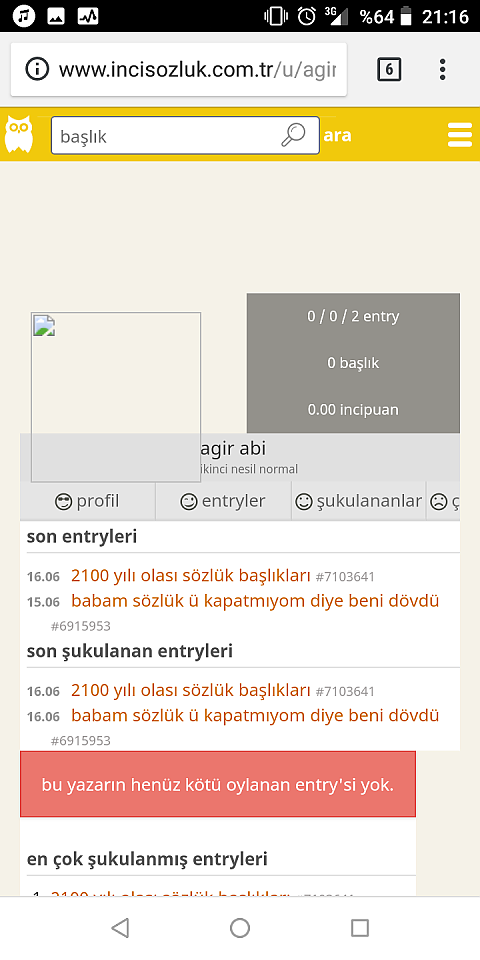
Task: Open Chrome's three-dot overflow menu
Action: (x=443, y=70)
